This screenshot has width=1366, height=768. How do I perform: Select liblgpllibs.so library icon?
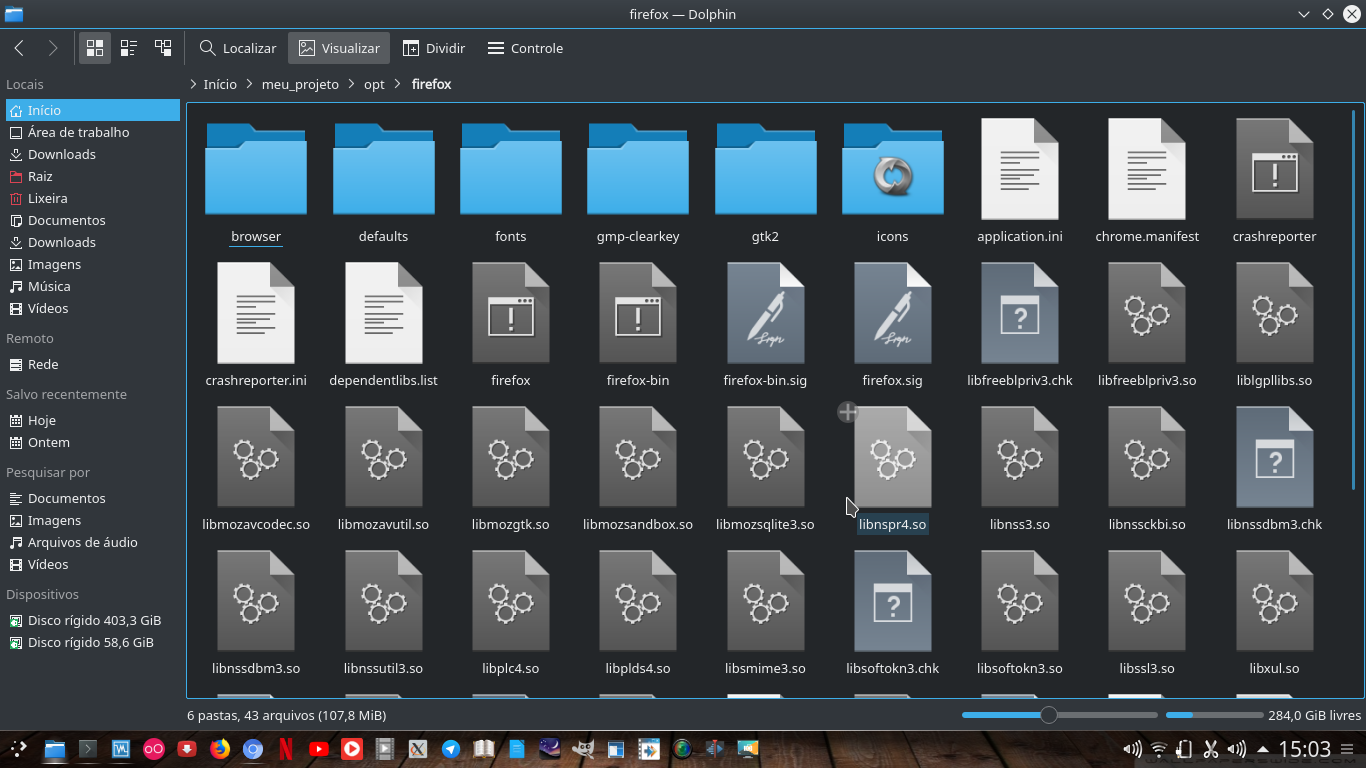(1274, 313)
